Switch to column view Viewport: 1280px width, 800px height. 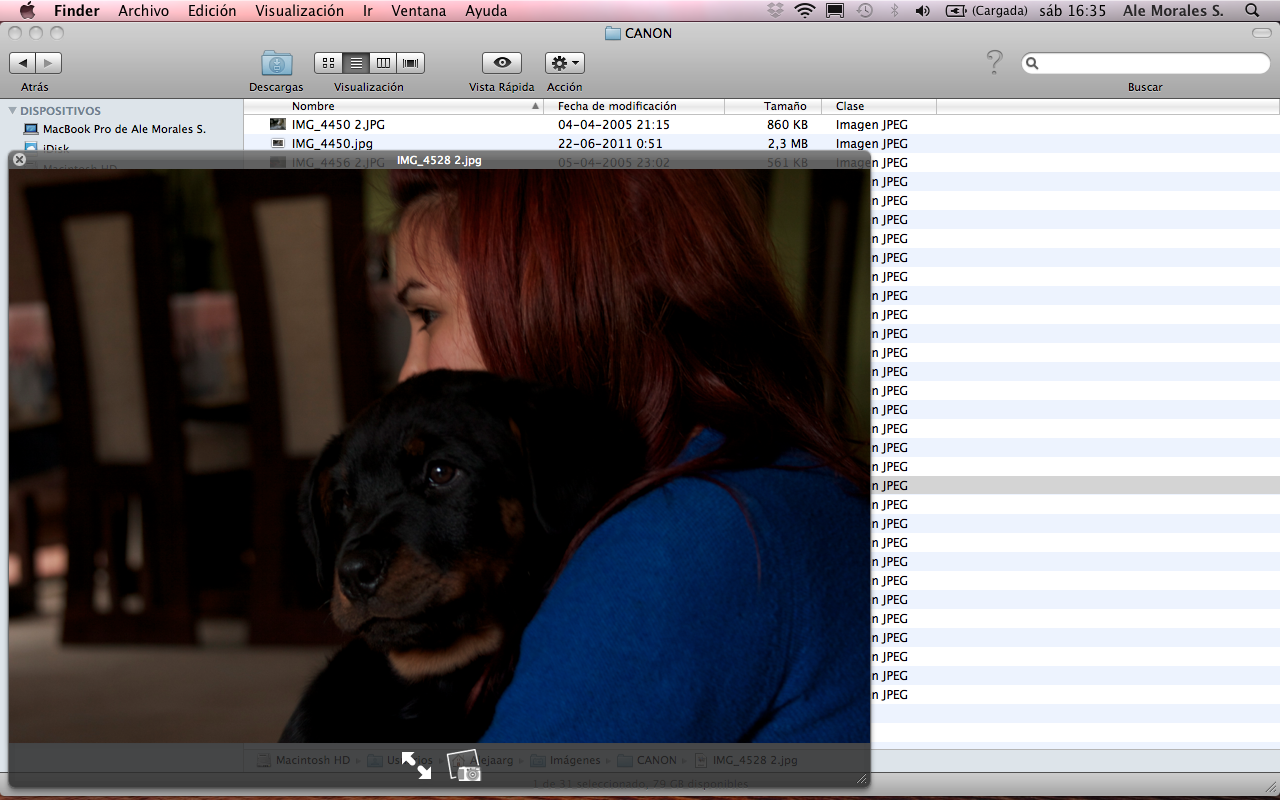click(383, 63)
